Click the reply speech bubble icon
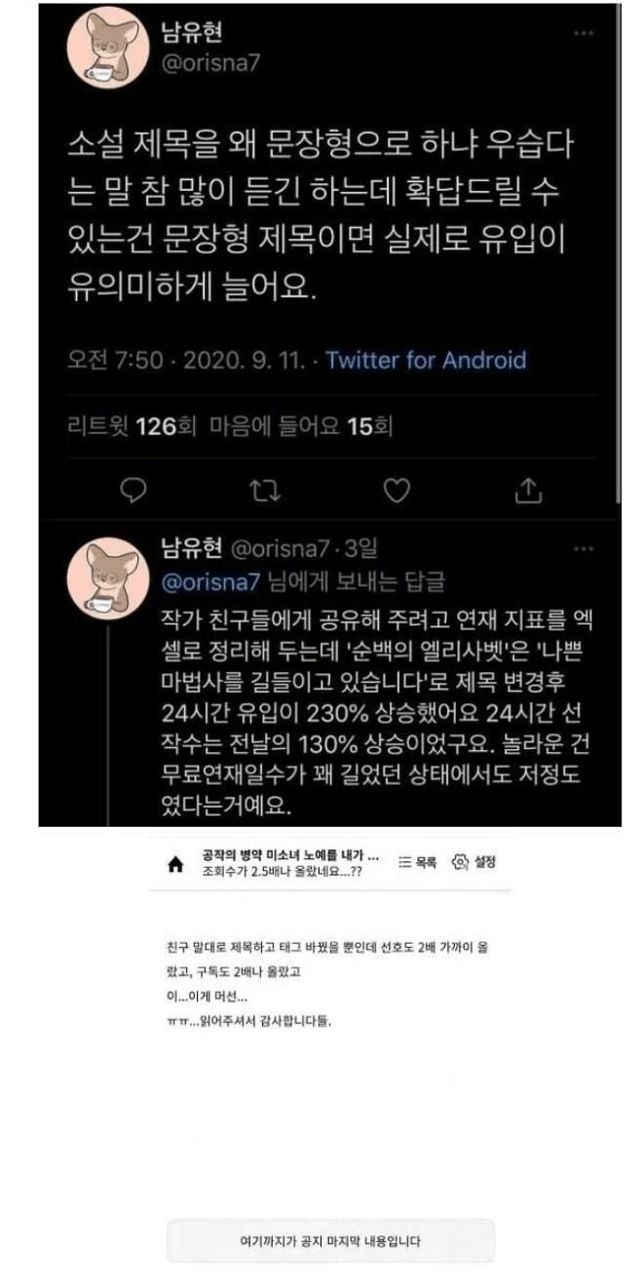The width and height of the screenshot is (640, 1280). 133,490
